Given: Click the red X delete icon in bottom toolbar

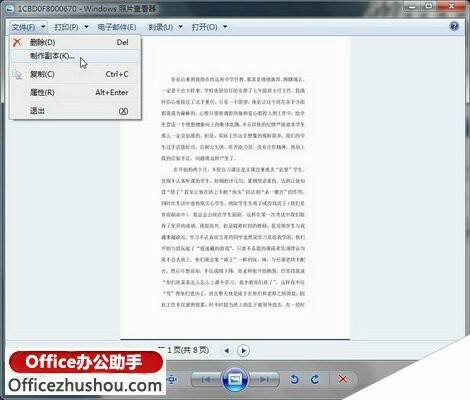Looking at the screenshot, I should click(x=342, y=379).
